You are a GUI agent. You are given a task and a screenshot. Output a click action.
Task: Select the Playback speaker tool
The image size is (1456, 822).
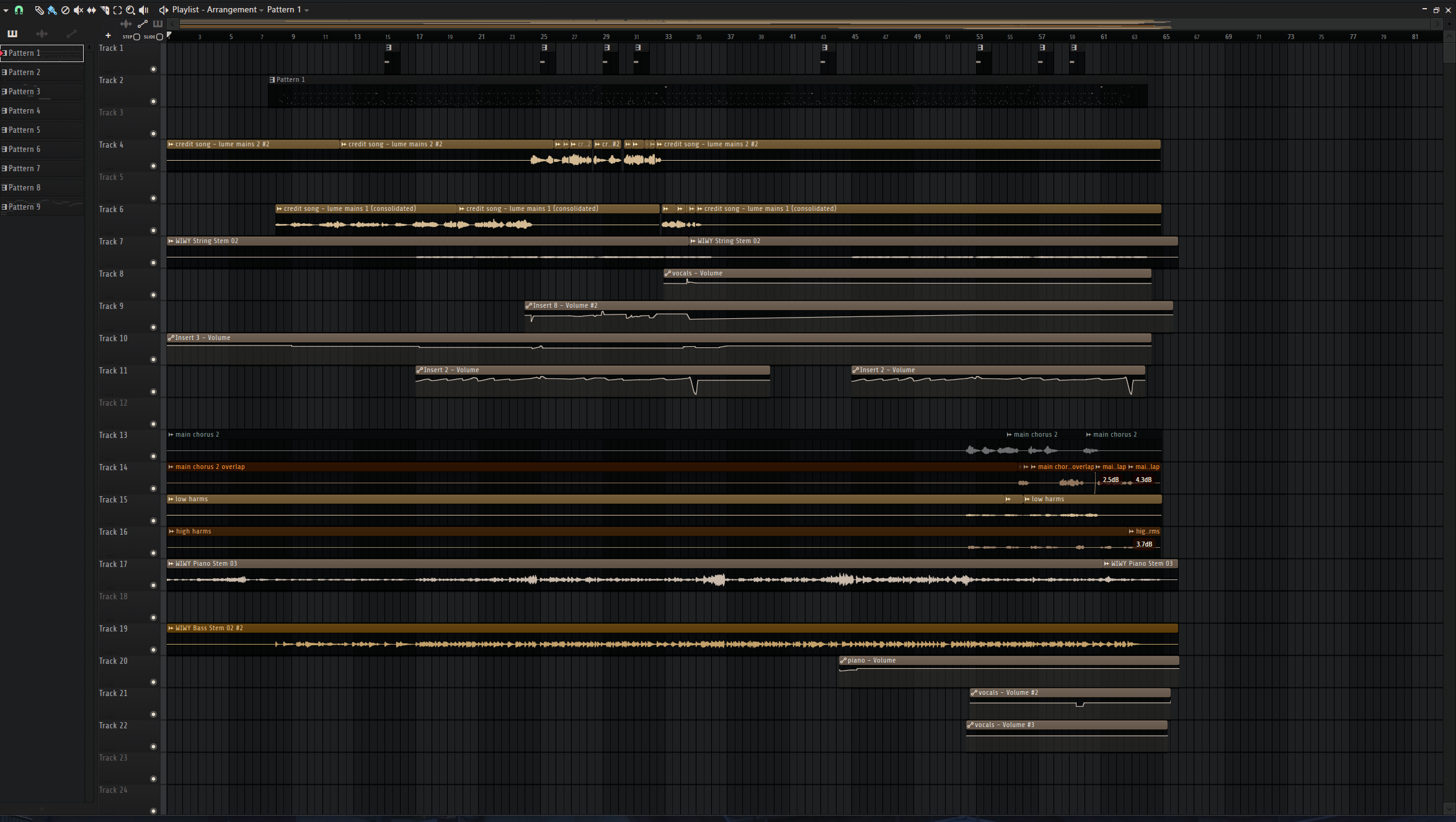click(144, 10)
